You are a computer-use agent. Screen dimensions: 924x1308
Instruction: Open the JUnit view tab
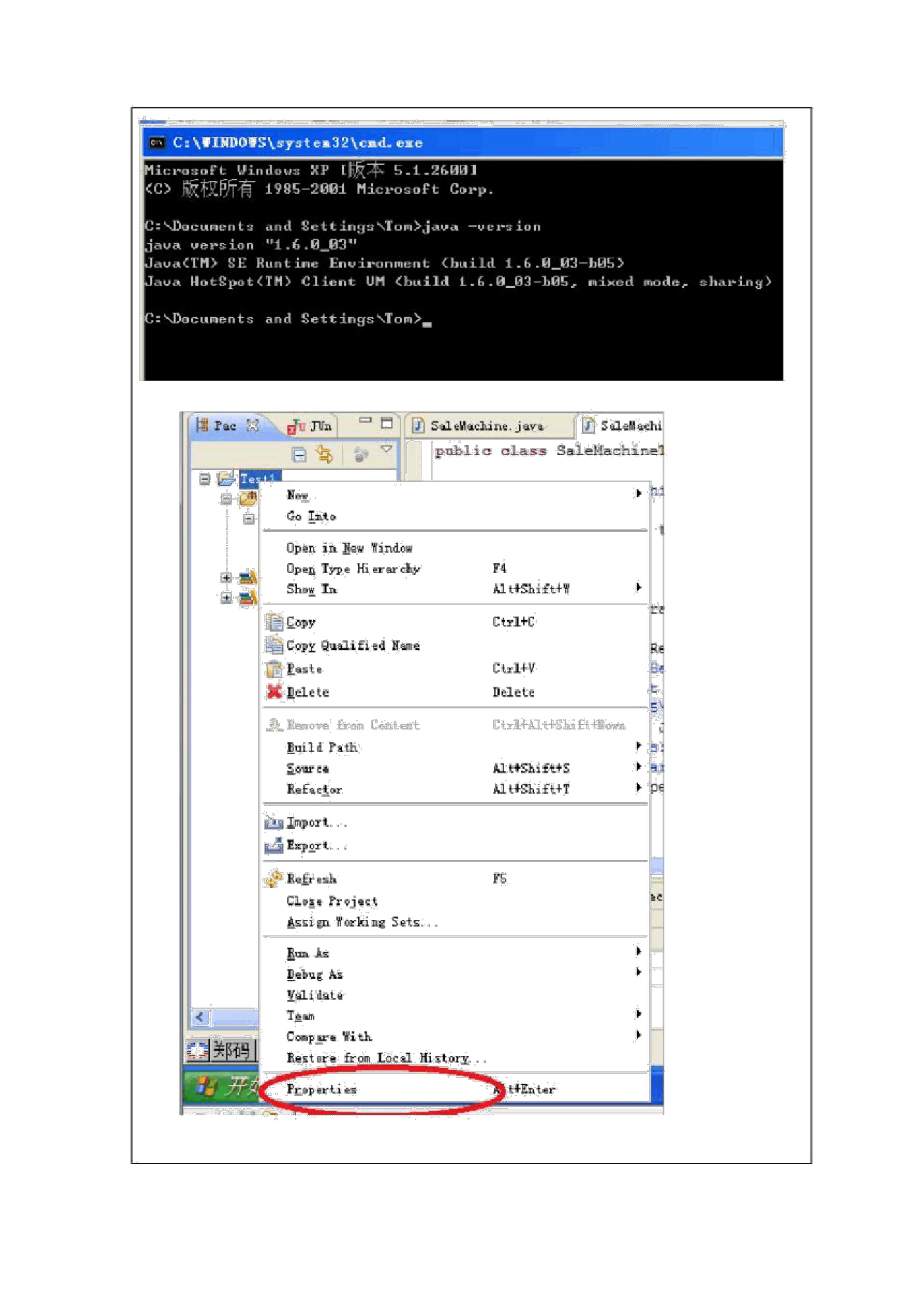tap(310, 426)
